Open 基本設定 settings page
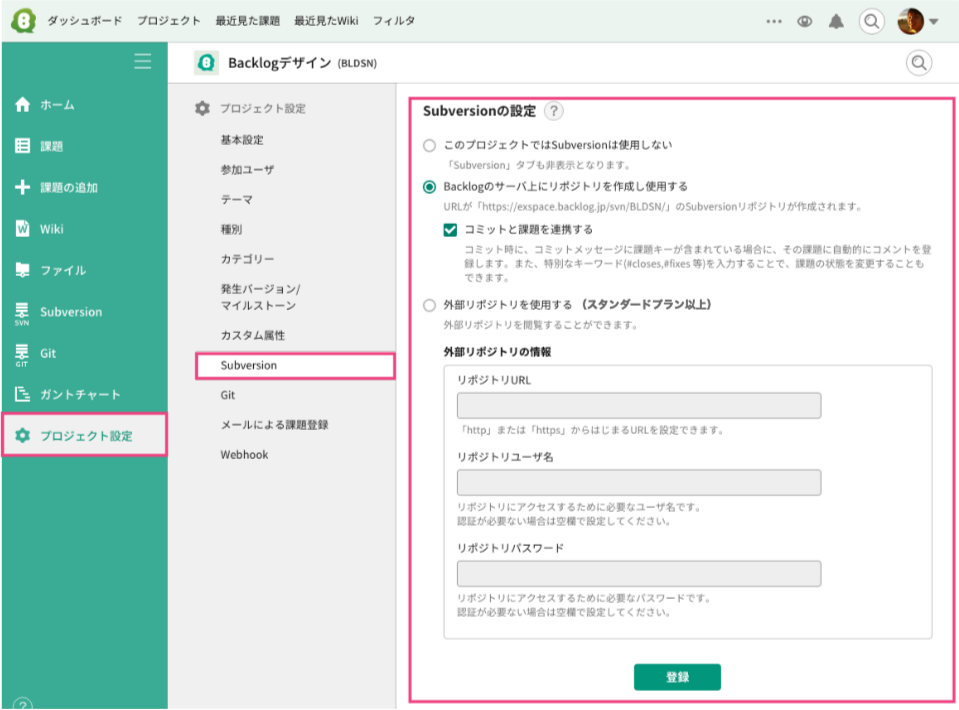The height and width of the screenshot is (710, 959). point(242,140)
